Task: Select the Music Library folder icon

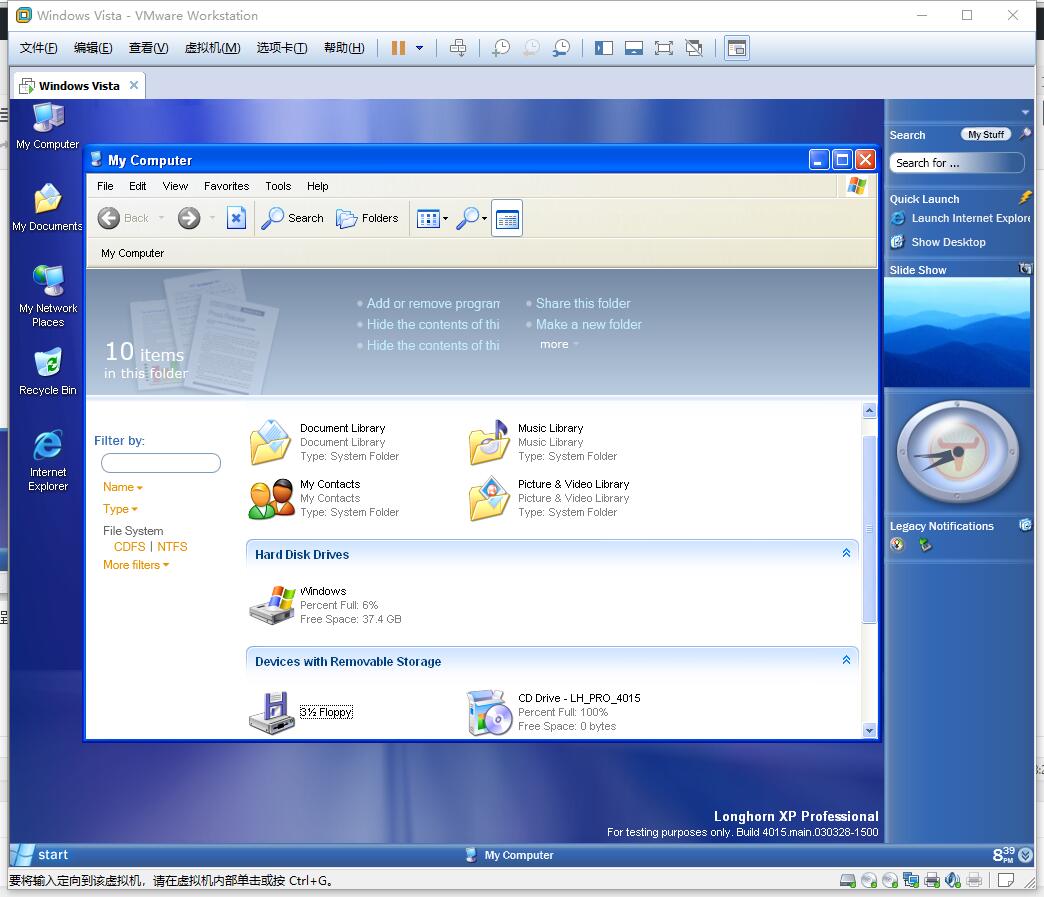Action: pyautogui.click(x=489, y=442)
